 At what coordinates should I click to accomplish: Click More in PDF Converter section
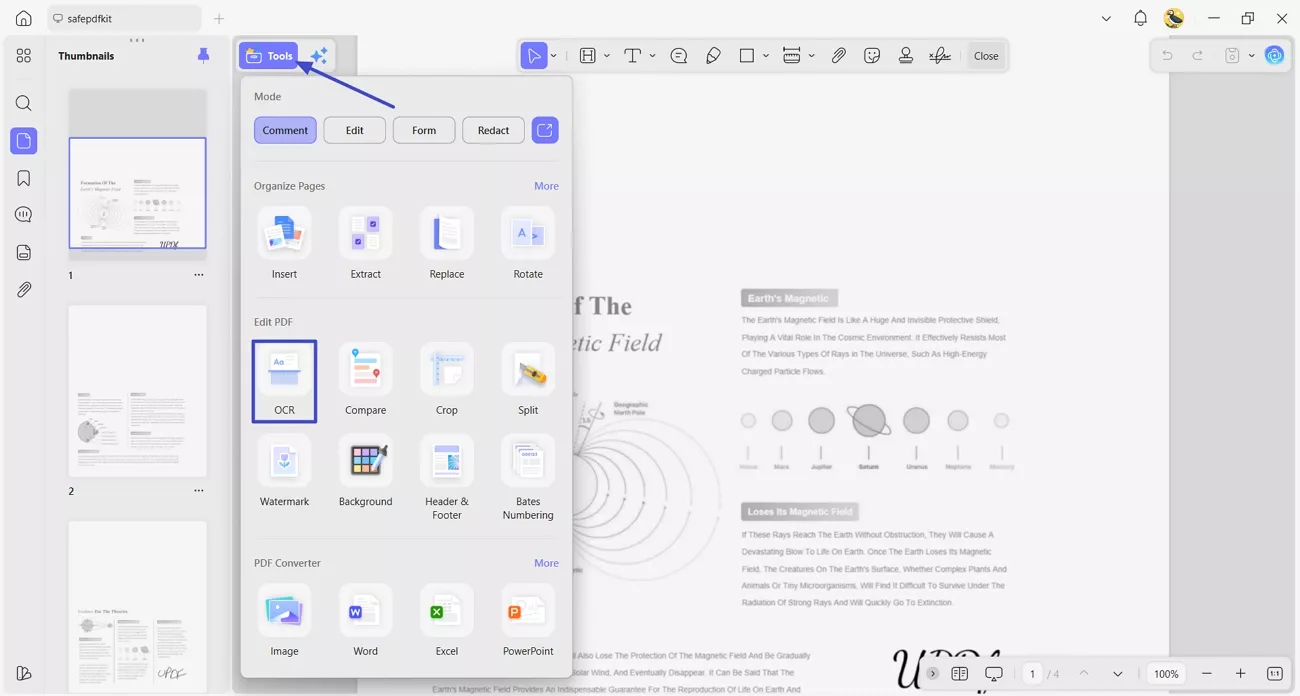(546, 563)
